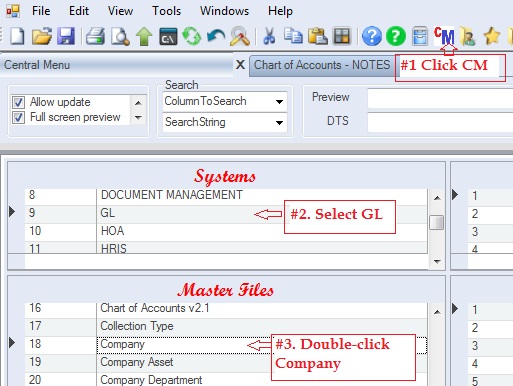The width and height of the screenshot is (513, 386).
Task: Click the Save floppy disk icon
Action: [66, 36]
